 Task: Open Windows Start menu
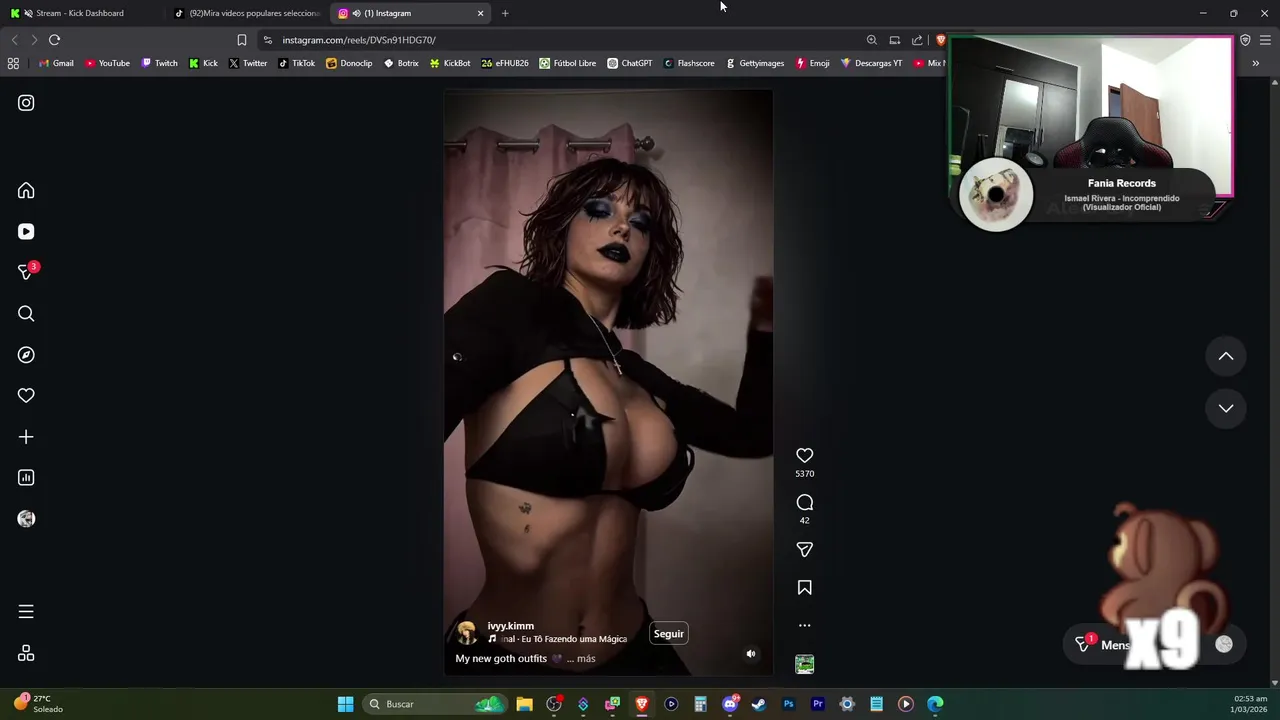point(345,704)
